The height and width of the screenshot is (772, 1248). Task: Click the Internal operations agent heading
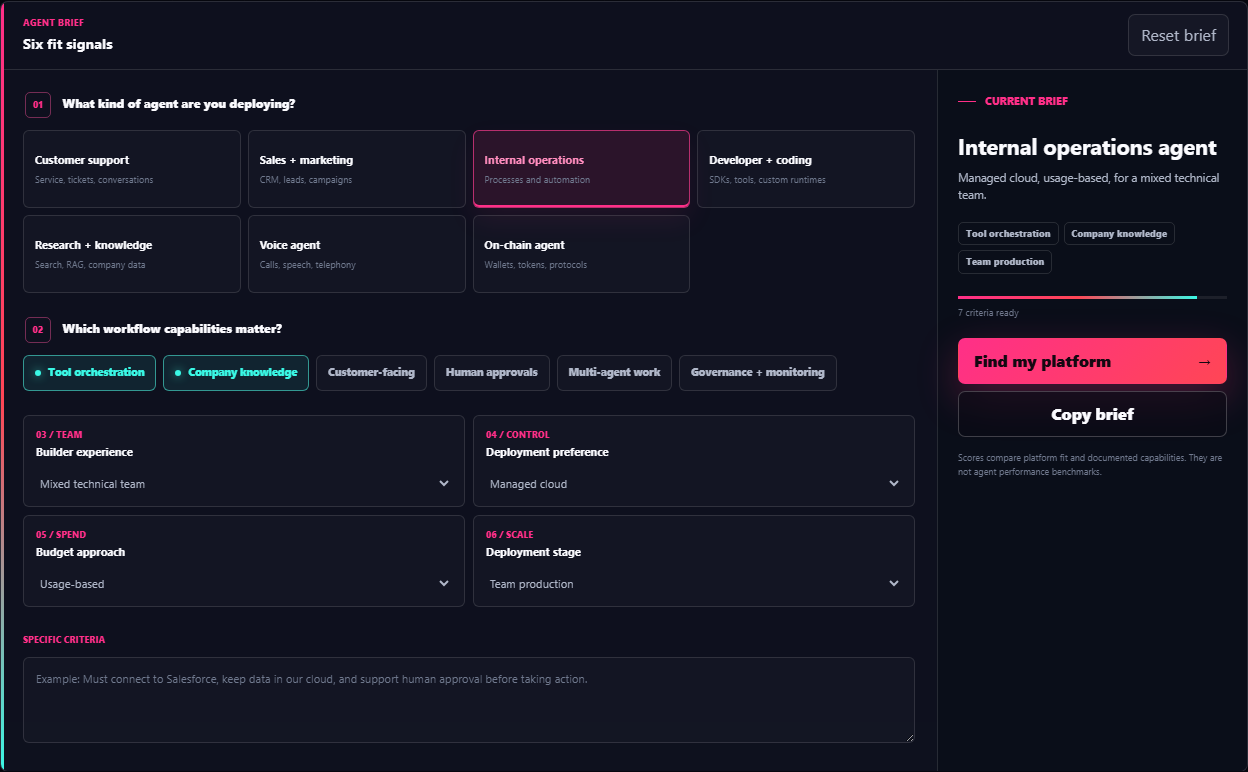1087,148
